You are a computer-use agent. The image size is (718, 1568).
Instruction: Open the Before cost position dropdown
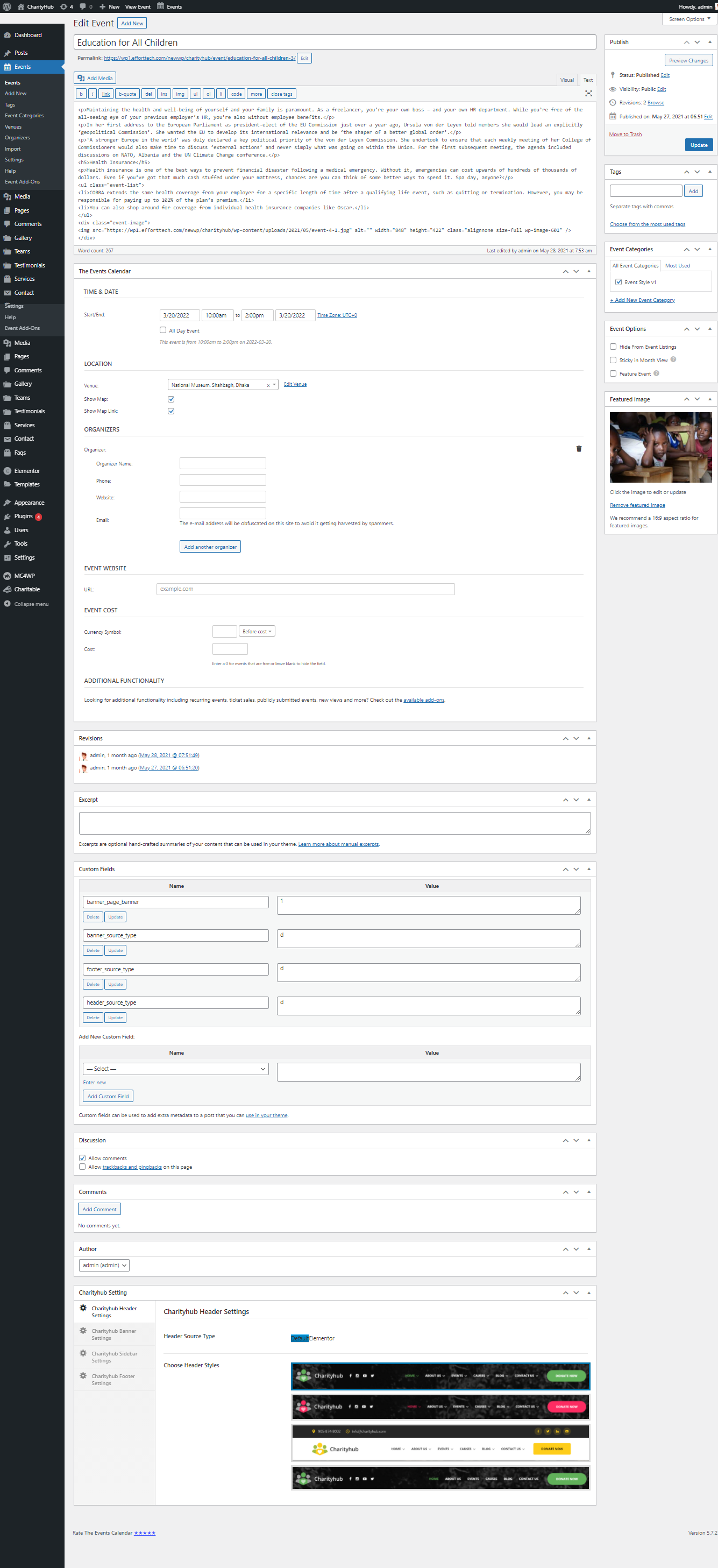coord(256,631)
